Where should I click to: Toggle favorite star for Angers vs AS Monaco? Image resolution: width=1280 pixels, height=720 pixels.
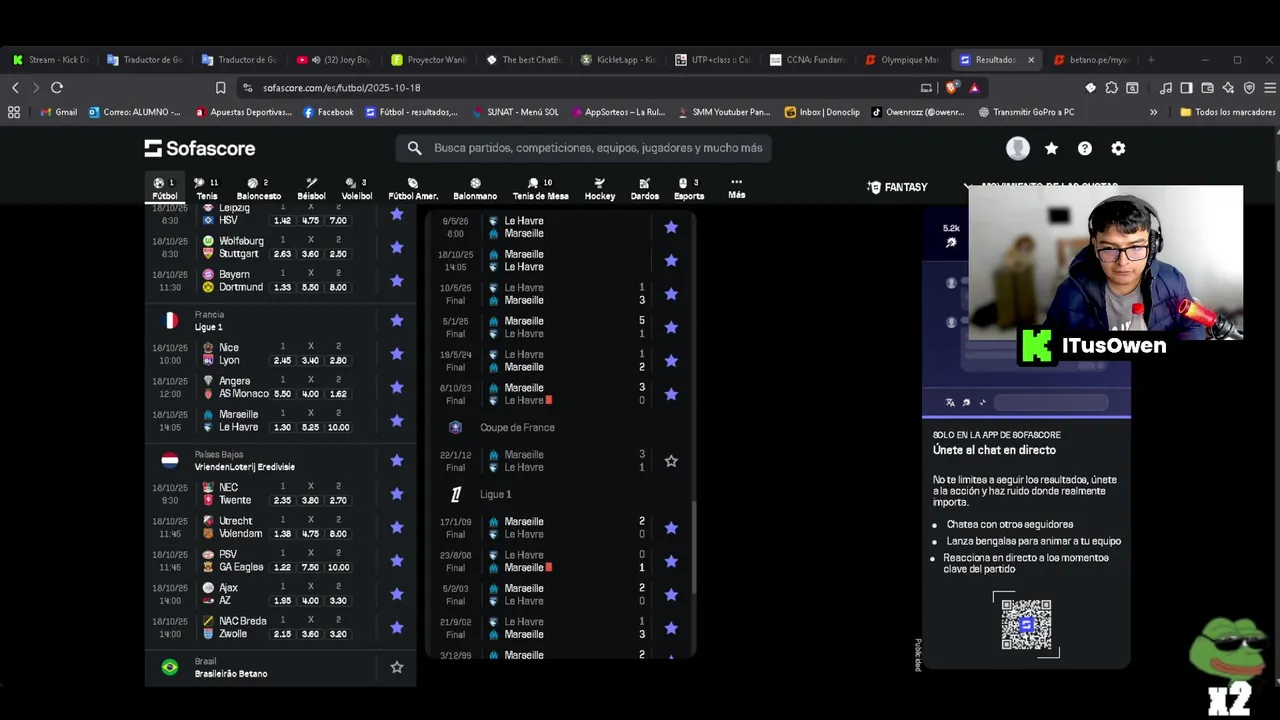pos(397,387)
